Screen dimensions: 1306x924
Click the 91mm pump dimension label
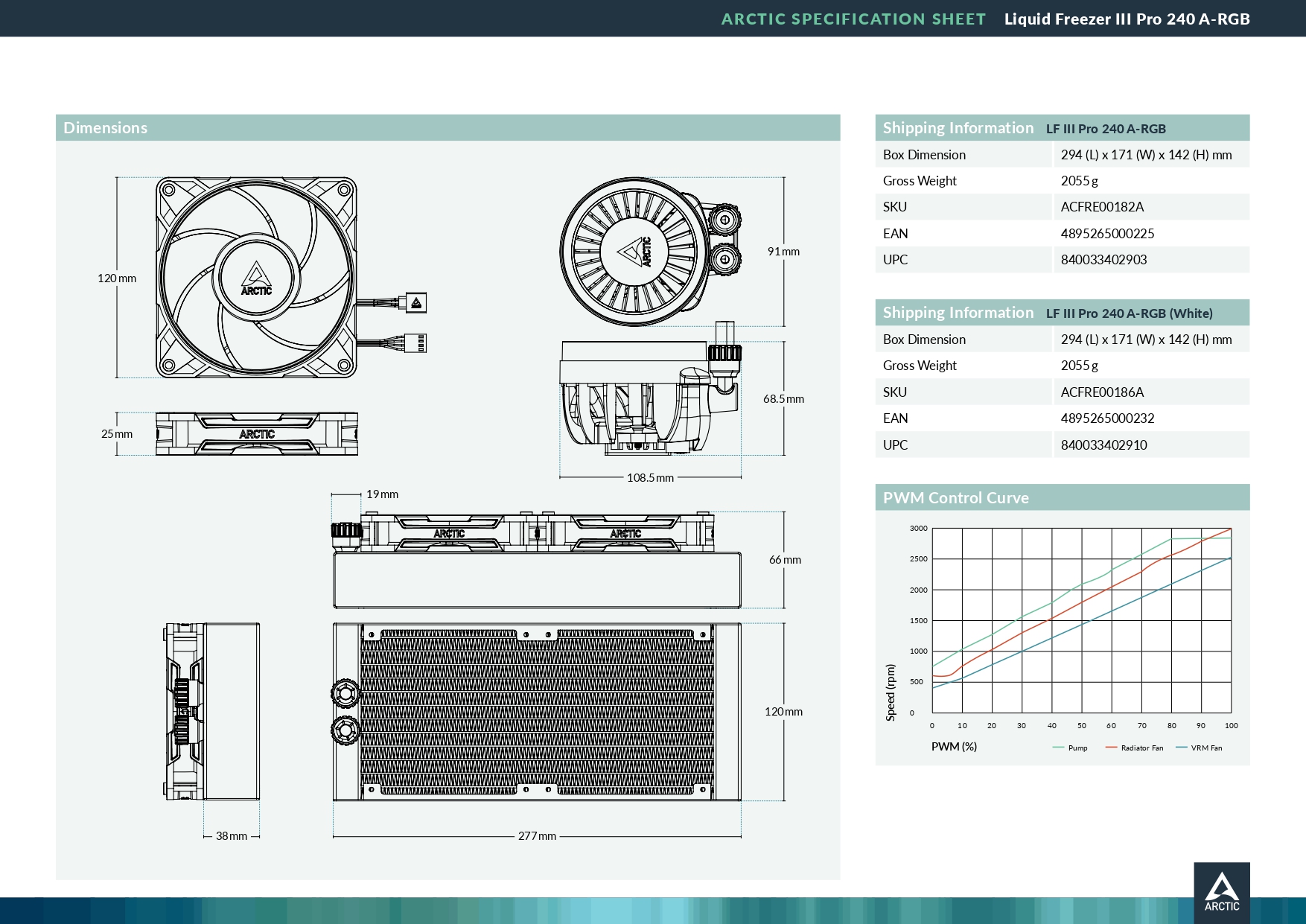(x=783, y=252)
